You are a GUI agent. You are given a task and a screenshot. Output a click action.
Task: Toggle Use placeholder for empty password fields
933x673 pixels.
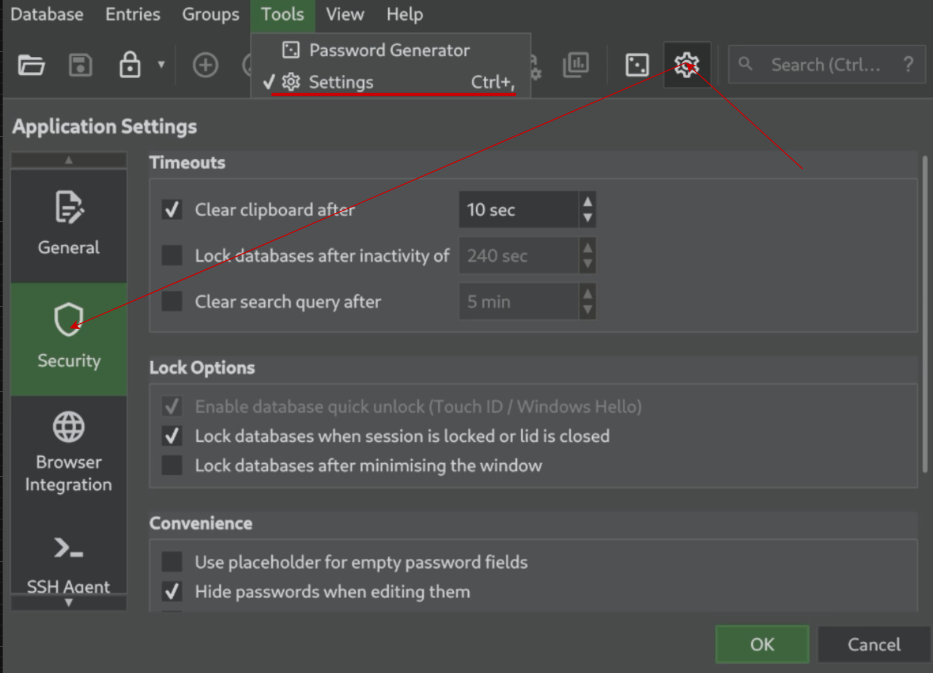click(x=172, y=562)
